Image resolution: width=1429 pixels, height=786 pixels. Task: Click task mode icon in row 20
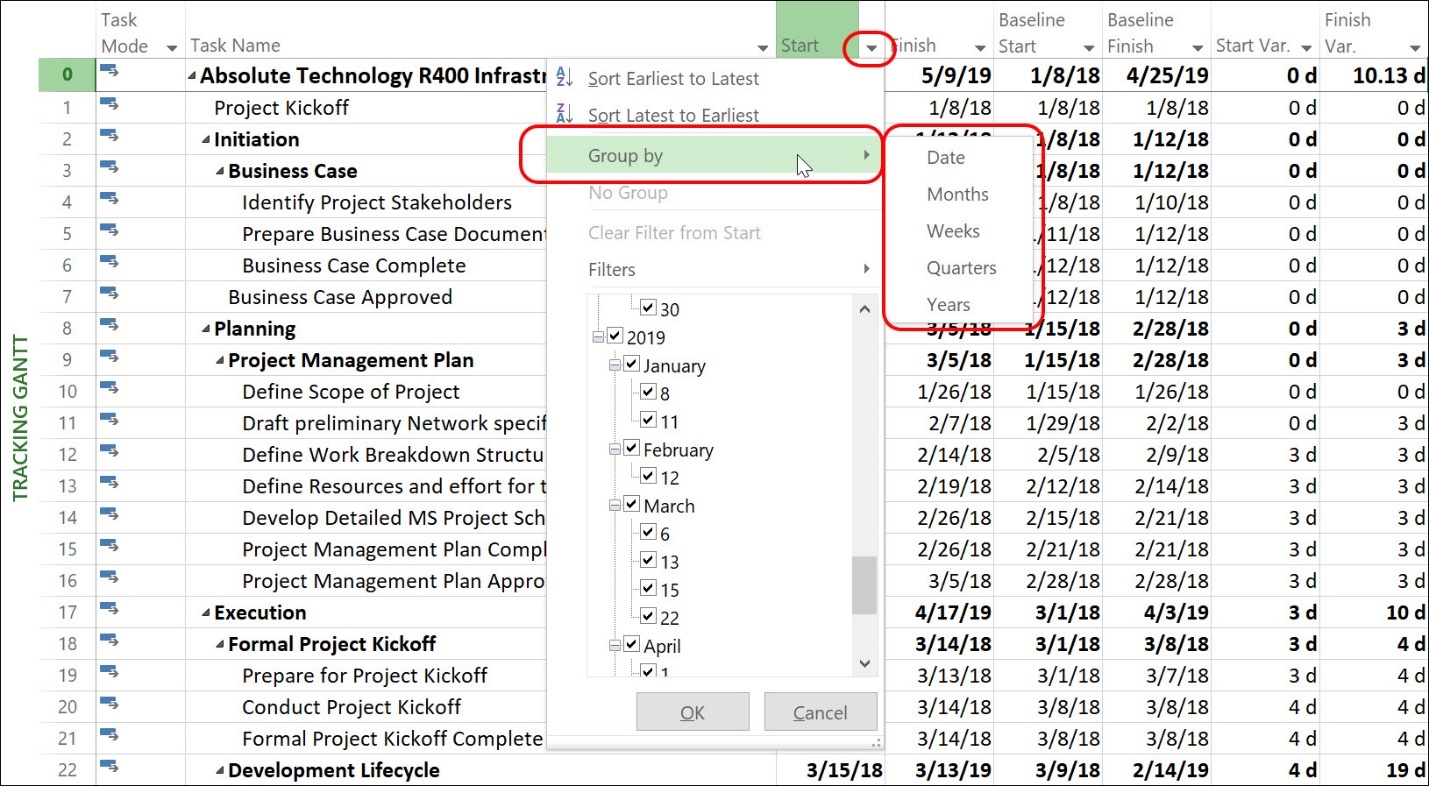click(109, 705)
